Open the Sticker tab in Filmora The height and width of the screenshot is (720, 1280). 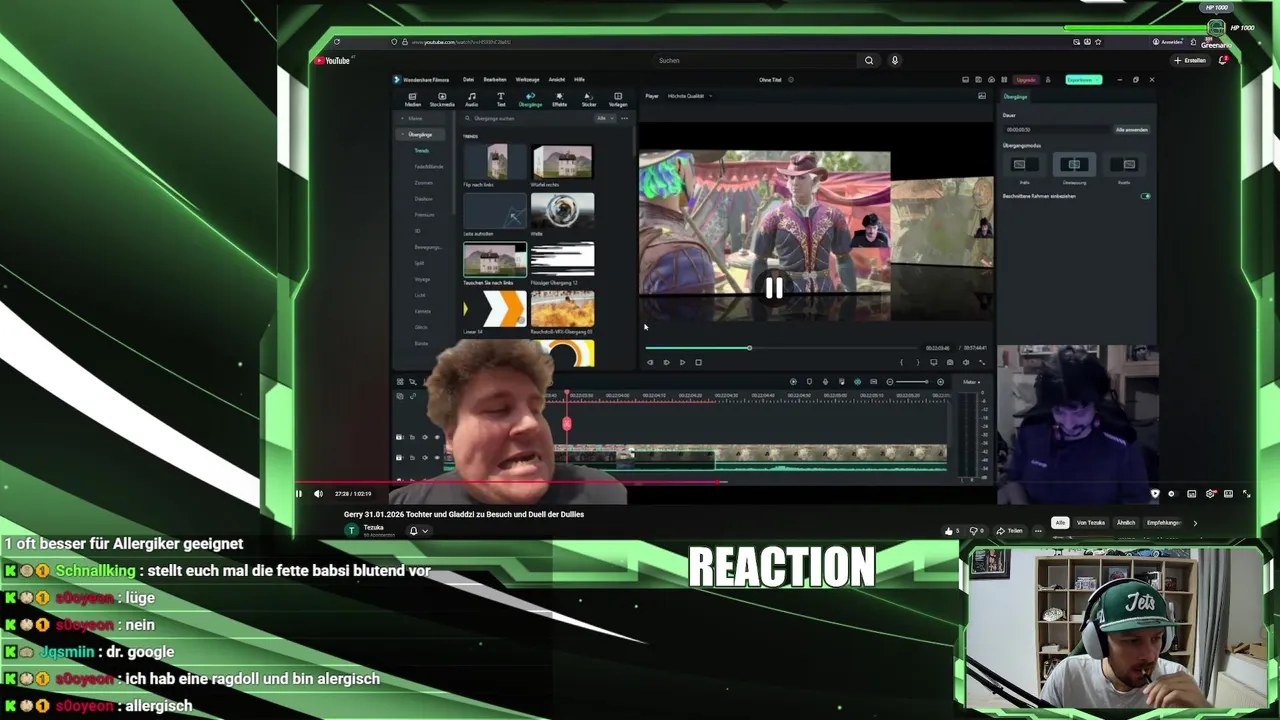click(x=589, y=99)
